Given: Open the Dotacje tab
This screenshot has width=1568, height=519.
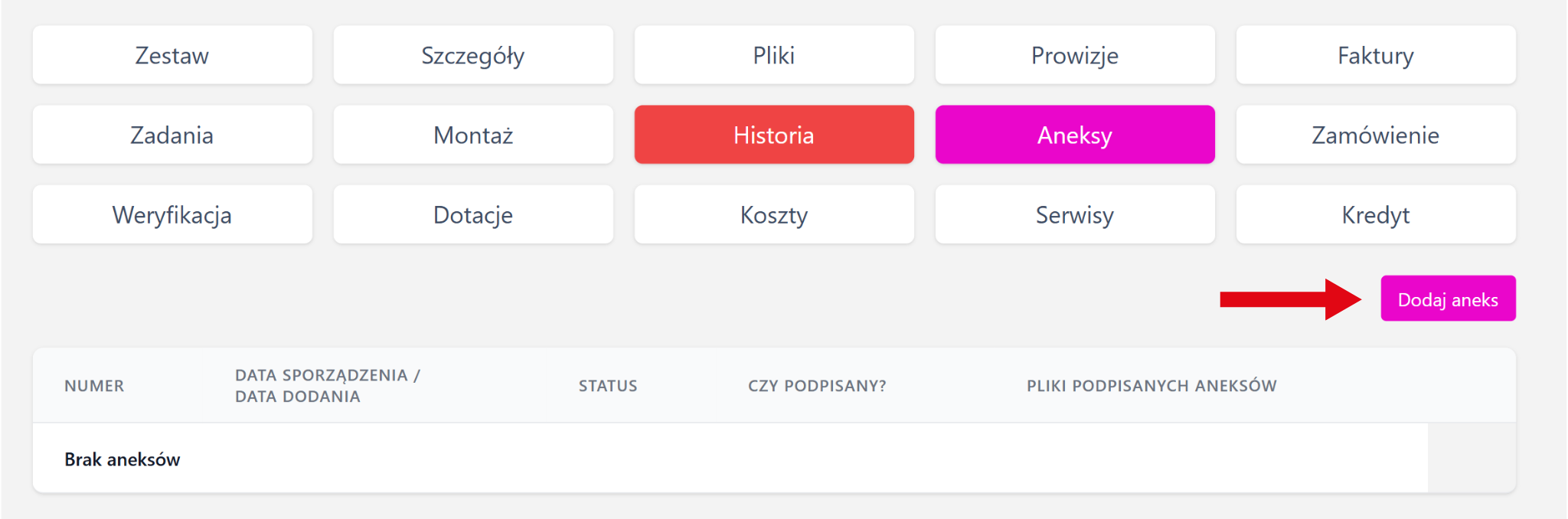Looking at the screenshot, I should click(x=473, y=214).
